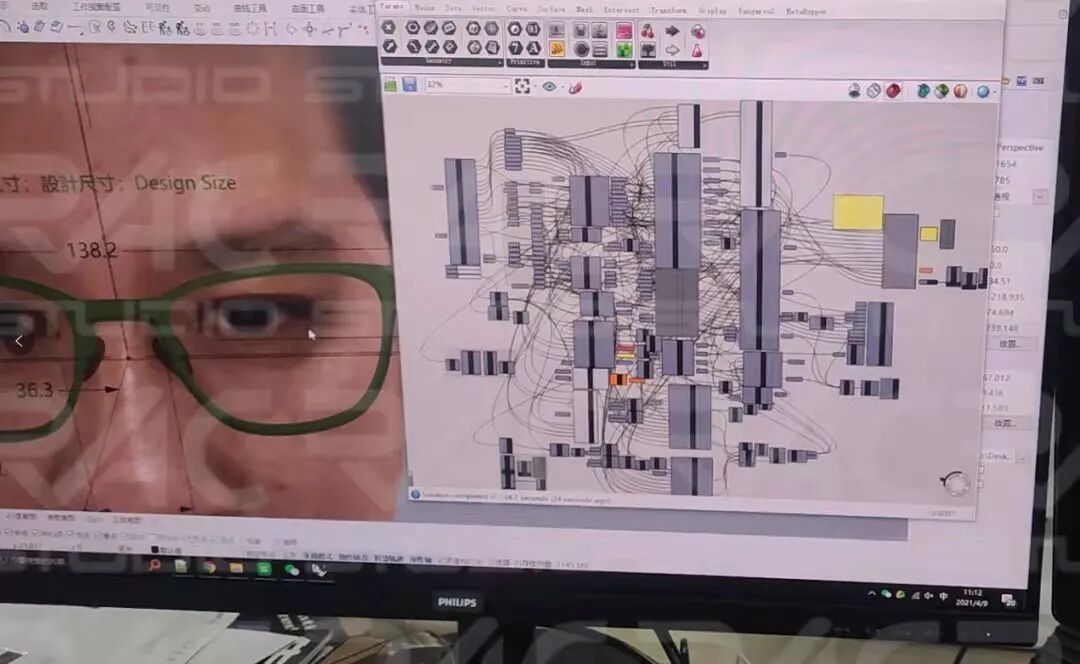Image resolution: width=1080 pixels, height=664 pixels.
Task: Open WeChat from the Windows taskbar
Action: click(x=291, y=569)
